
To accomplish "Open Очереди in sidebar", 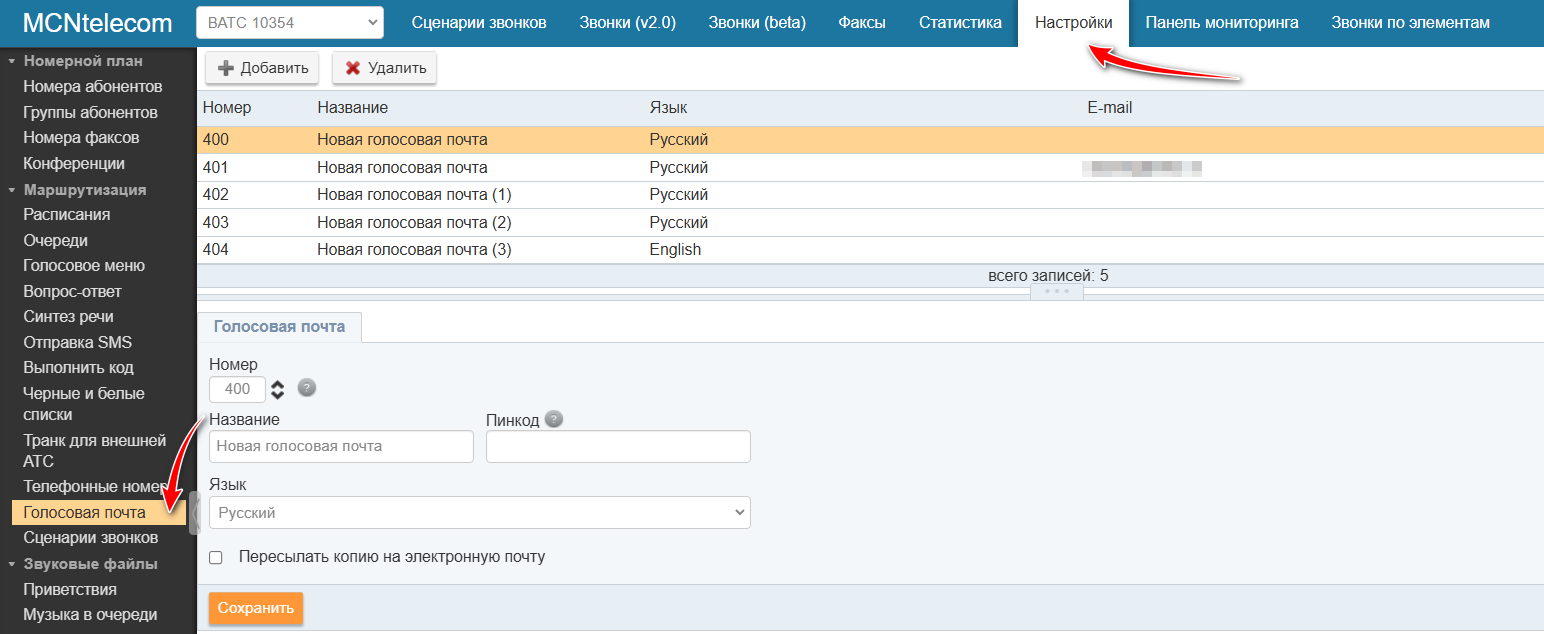I will click(56, 240).
